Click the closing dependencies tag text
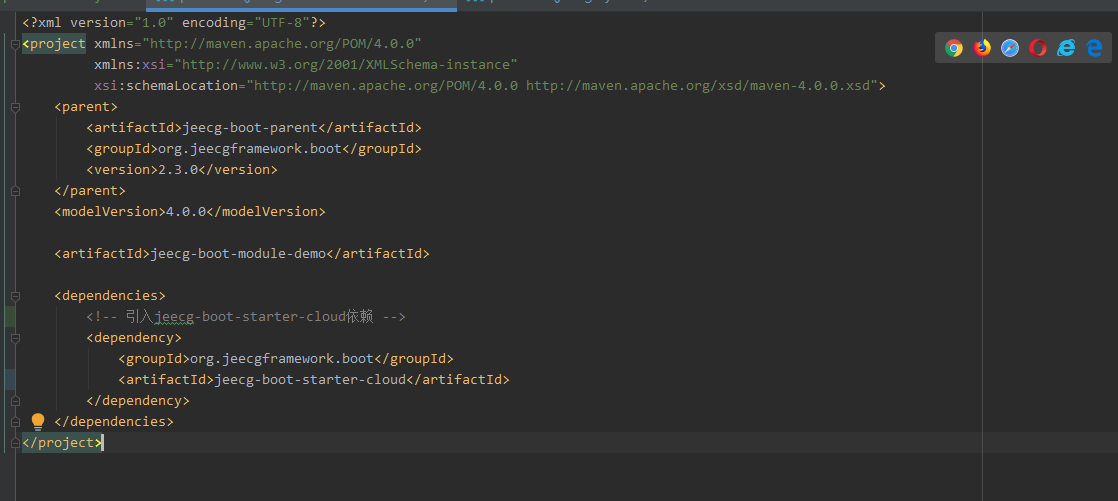 click(x=114, y=422)
